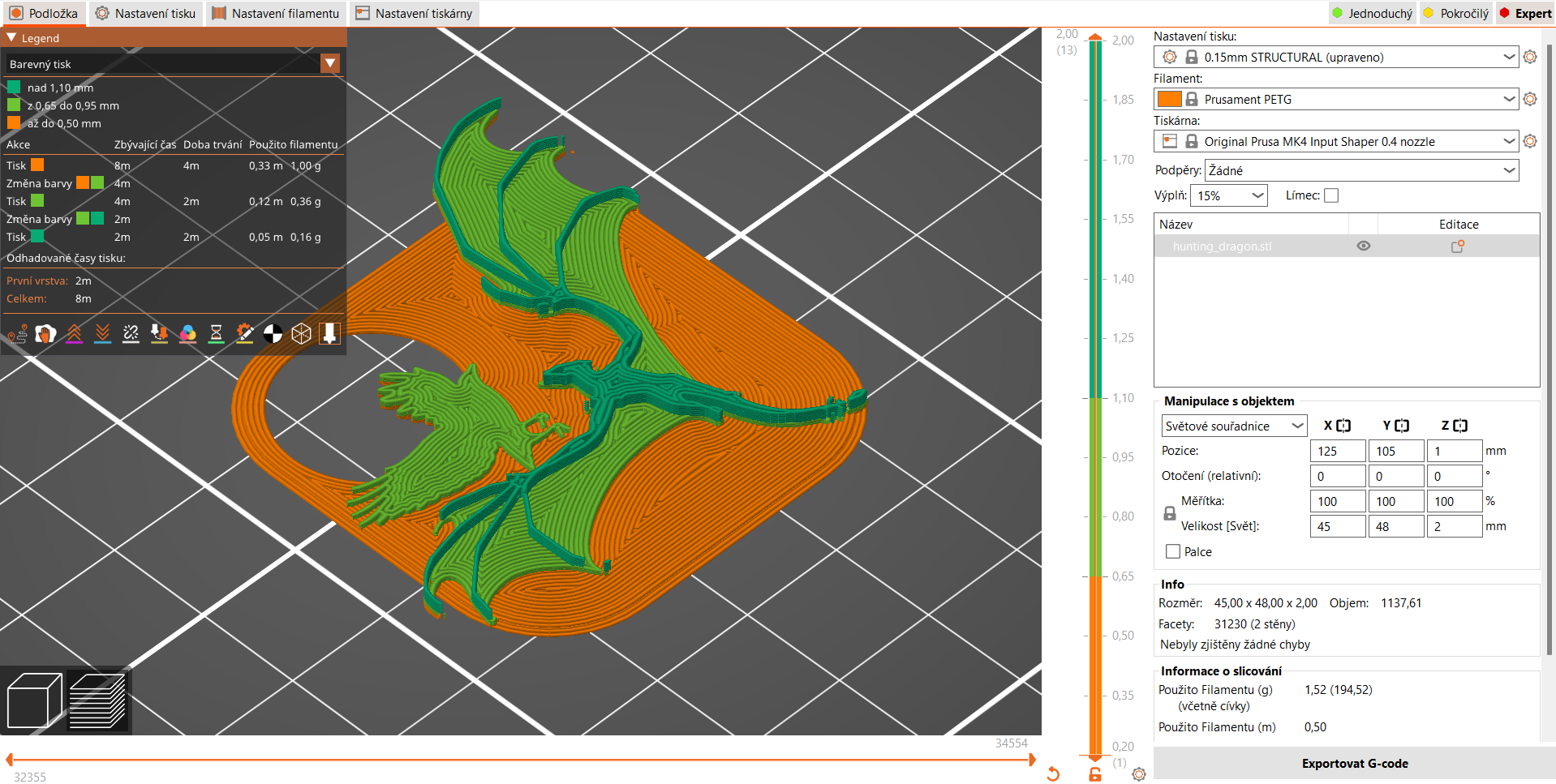Click Exportovat G-code button
1556x784 pixels.
1354,764
